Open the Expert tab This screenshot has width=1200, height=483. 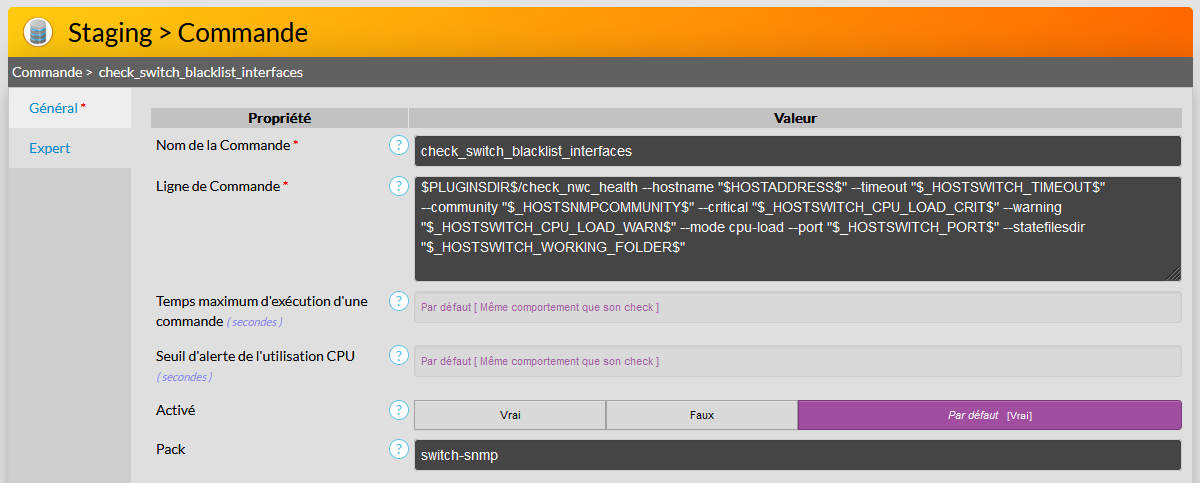(49, 148)
